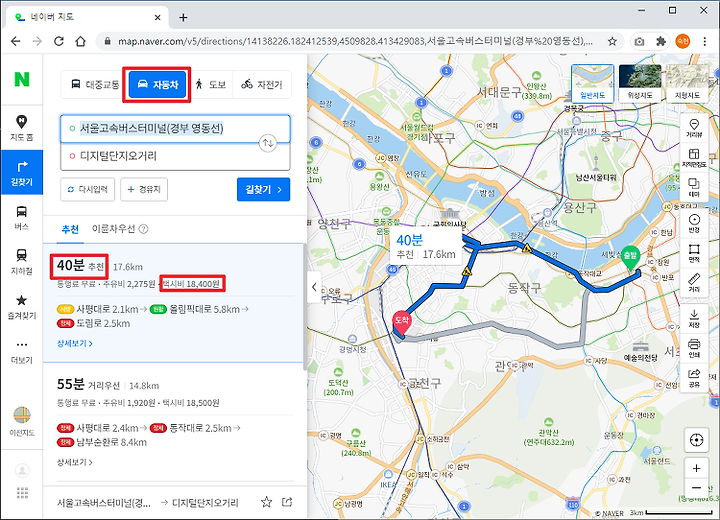Bookmark page with address bar star
This screenshot has height=520, width=720.
click(x=612, y=41)
